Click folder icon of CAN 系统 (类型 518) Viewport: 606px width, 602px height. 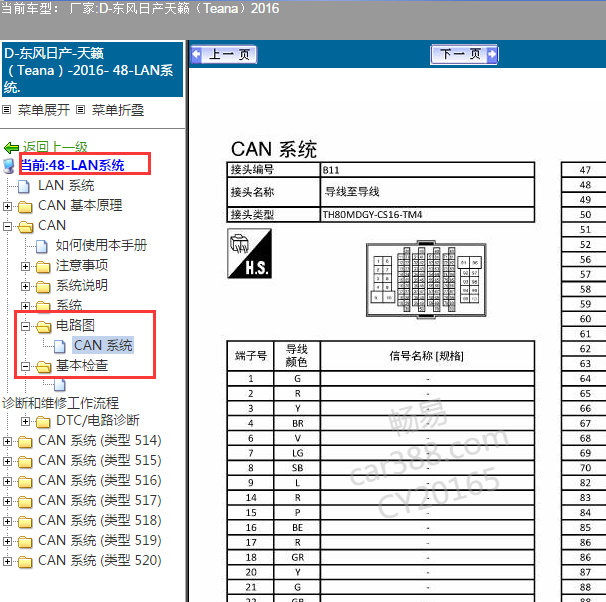coord(25,522)
